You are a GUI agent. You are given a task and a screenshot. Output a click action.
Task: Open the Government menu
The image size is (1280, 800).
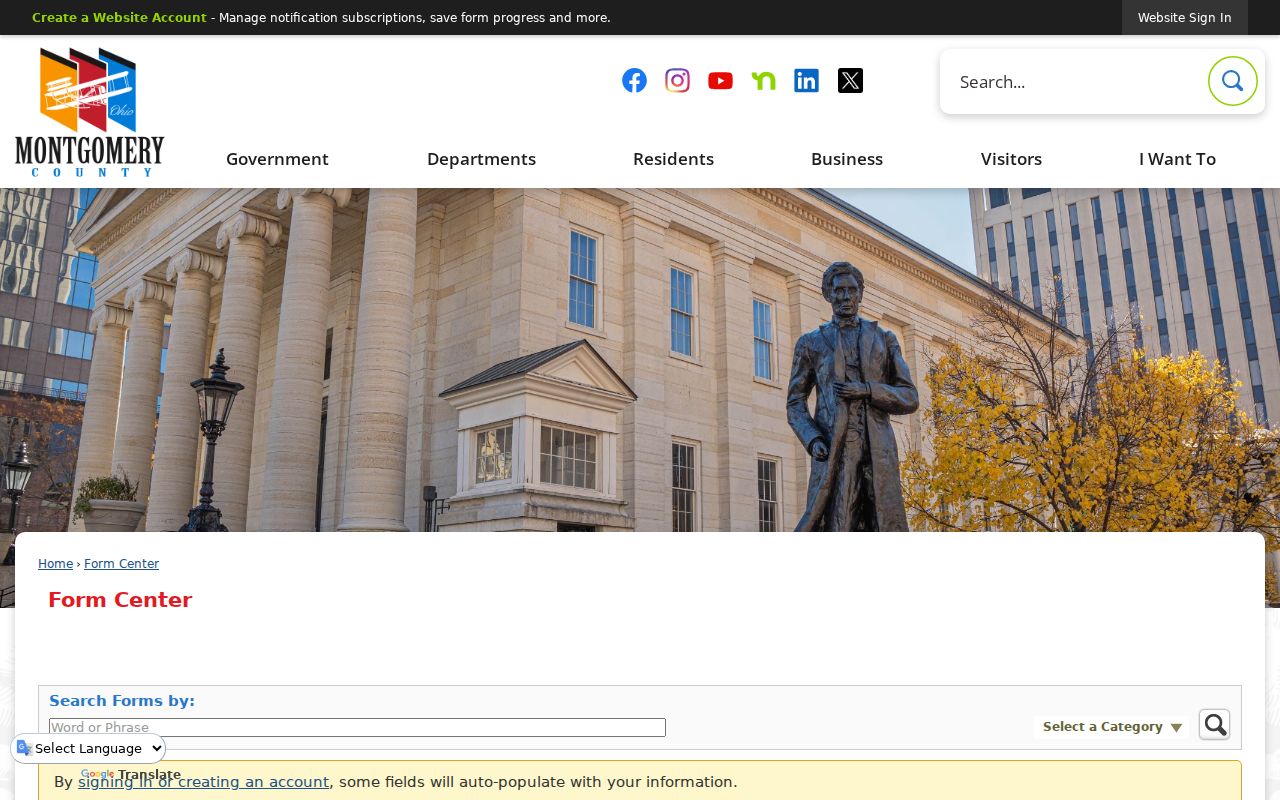277,159
